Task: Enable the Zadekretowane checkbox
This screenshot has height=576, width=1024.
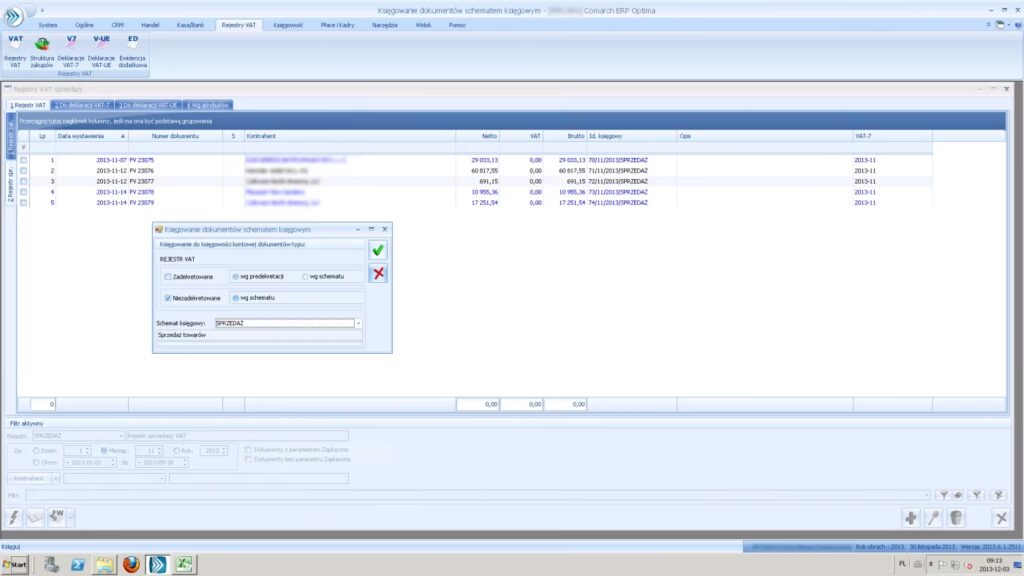Action: tap(168, 276)
